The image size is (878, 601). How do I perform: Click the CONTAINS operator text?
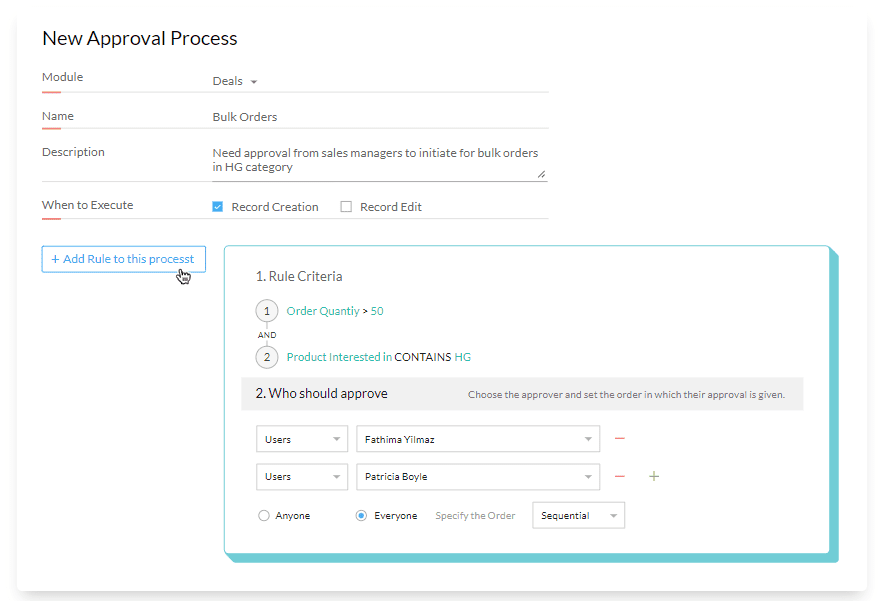point(423,357)
